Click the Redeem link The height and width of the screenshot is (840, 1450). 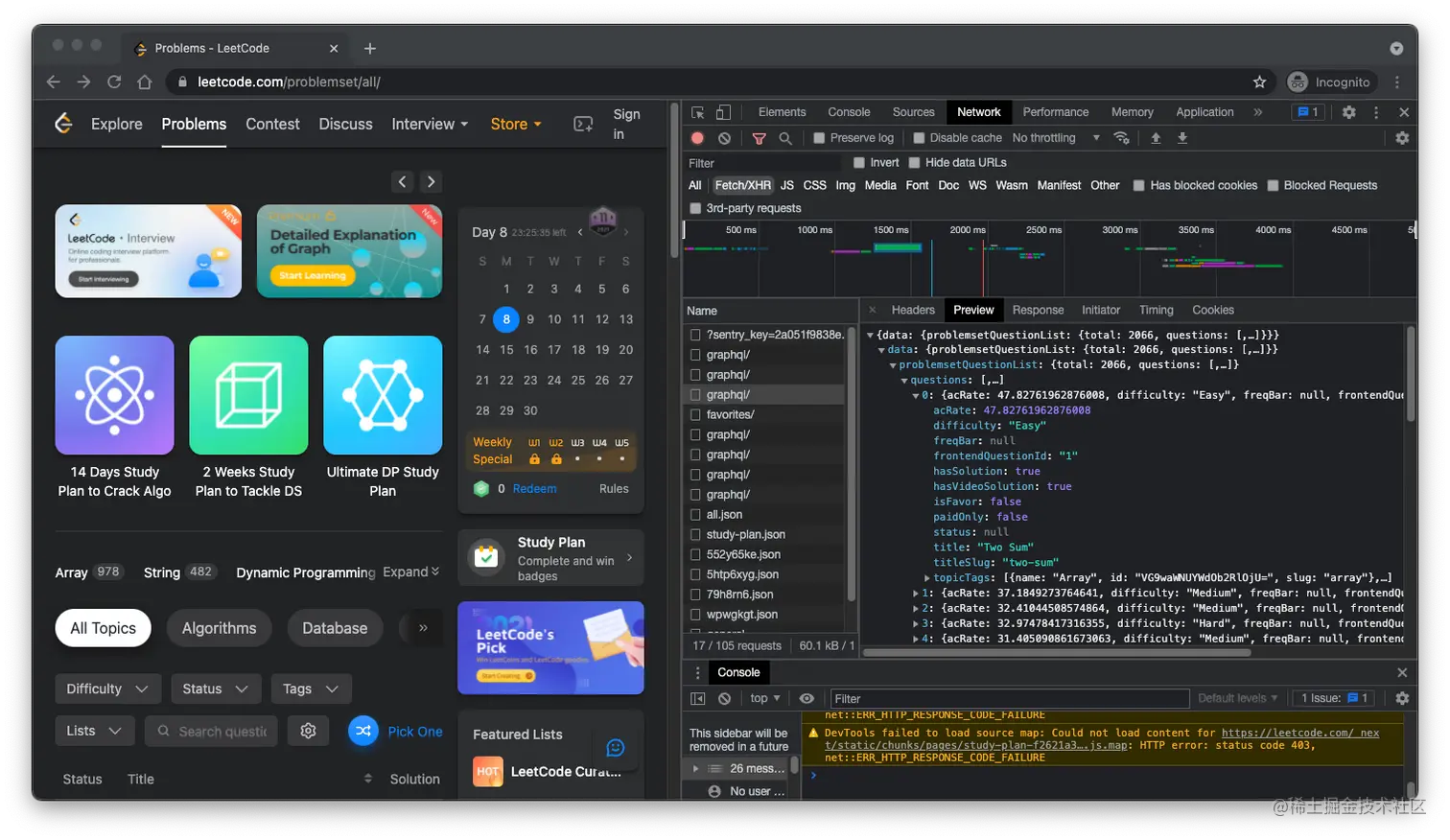point(534,489)
